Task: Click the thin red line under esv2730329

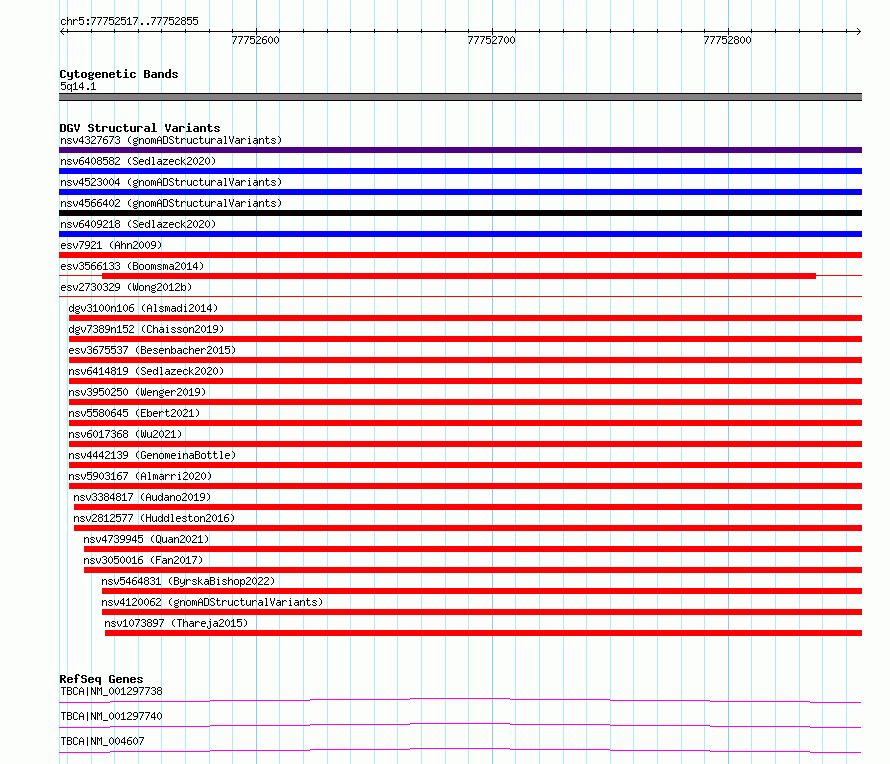Action: 460,296
